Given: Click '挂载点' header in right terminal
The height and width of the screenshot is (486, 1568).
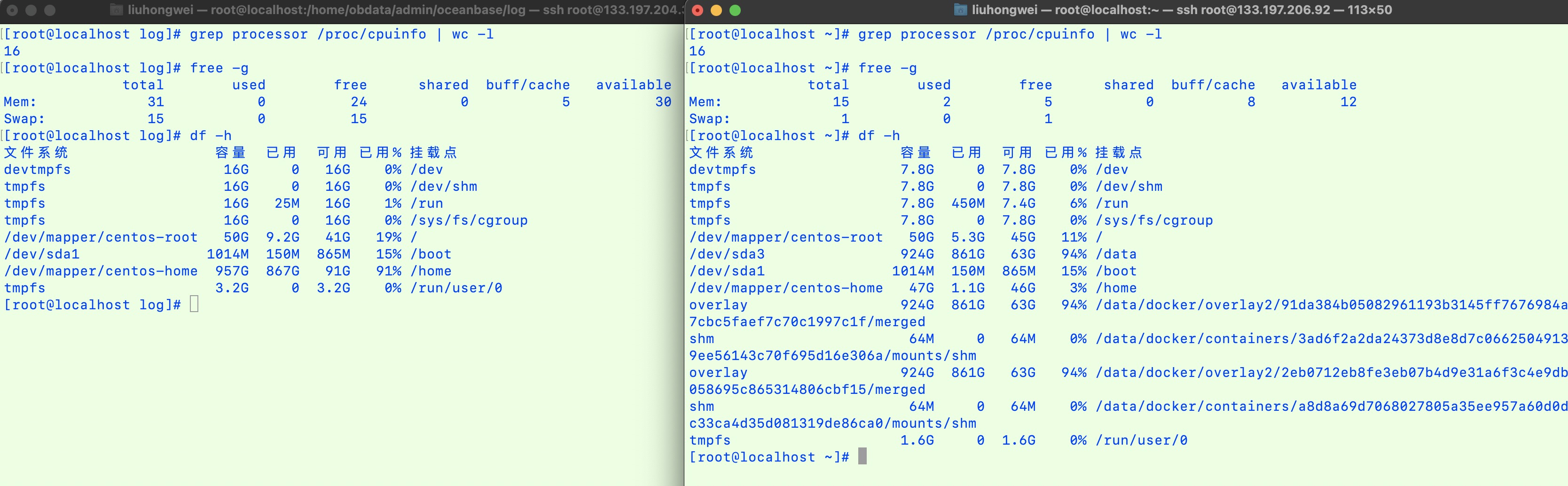Looking at the screenshot, I should [x=1119, y=152].
